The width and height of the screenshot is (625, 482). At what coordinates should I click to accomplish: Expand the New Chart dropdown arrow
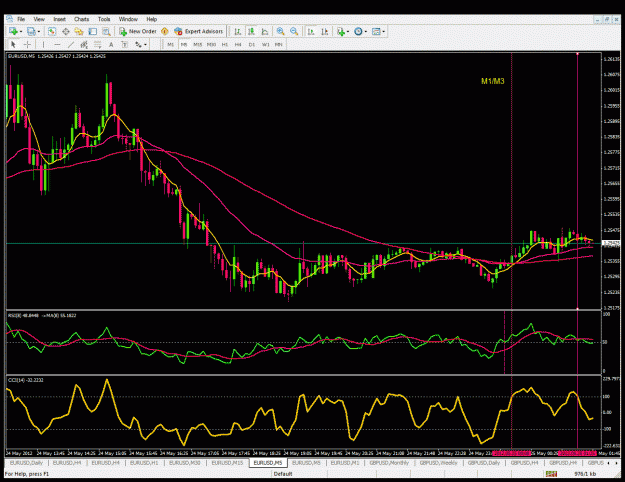[x=21, y=31]
